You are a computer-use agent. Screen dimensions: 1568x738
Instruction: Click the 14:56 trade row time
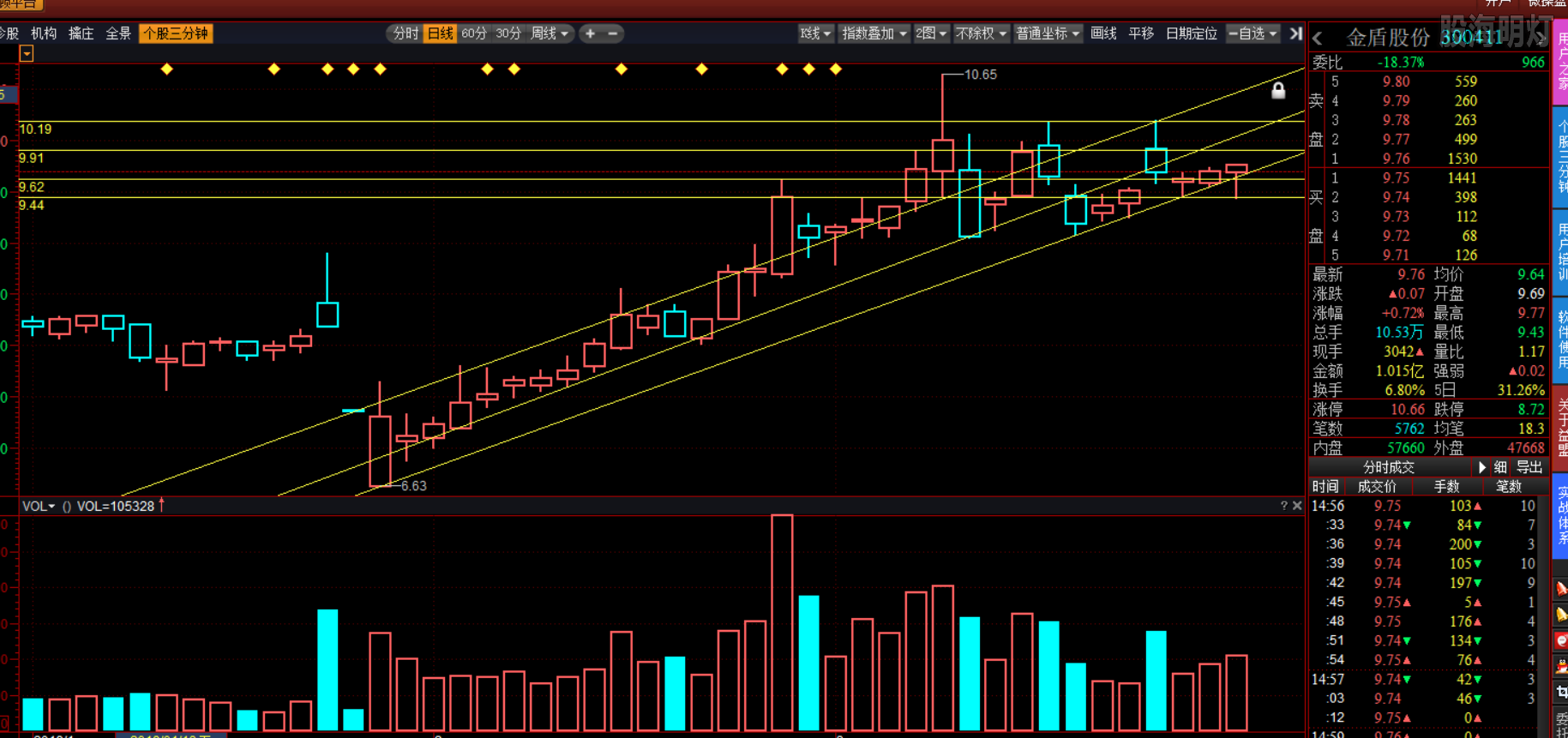click(1327, 506)
